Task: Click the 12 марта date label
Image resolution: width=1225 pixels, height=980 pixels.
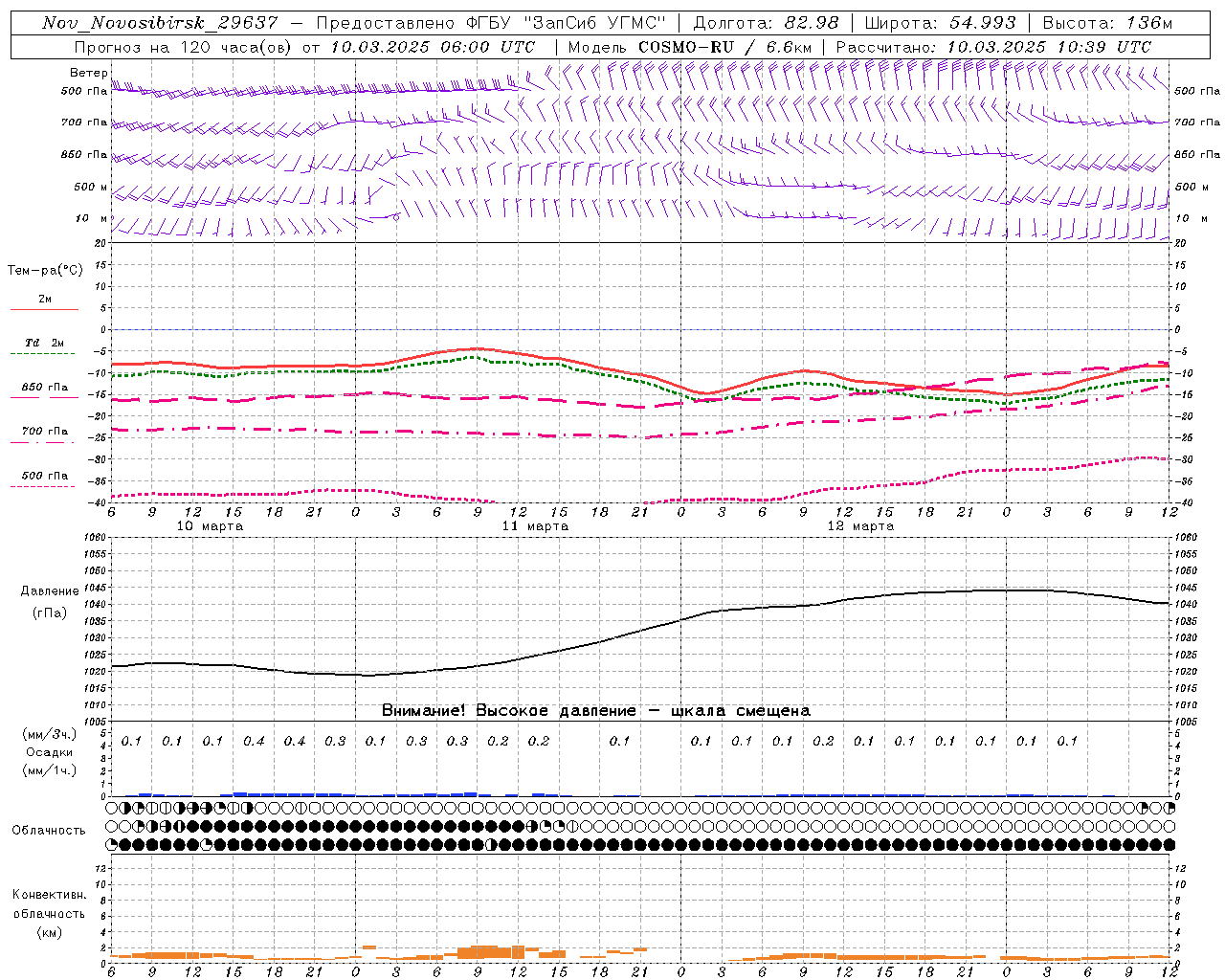Action: point(860,526)
